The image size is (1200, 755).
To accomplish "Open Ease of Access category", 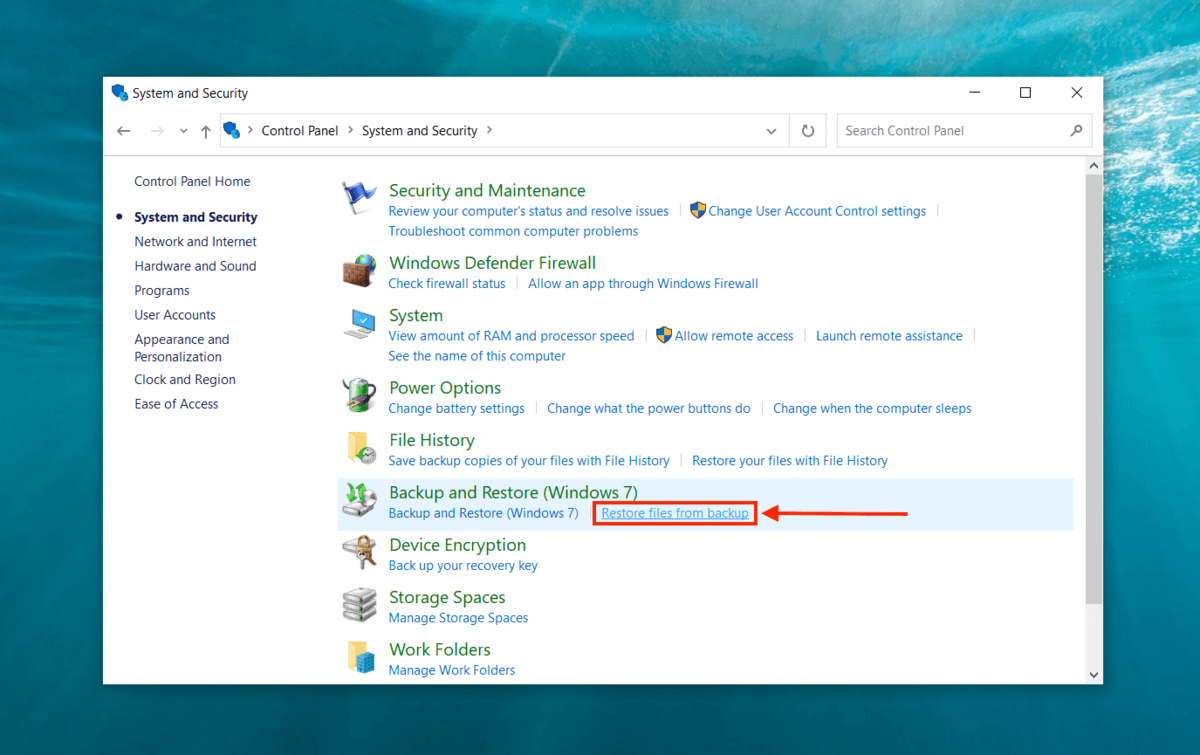I will 176,404.
